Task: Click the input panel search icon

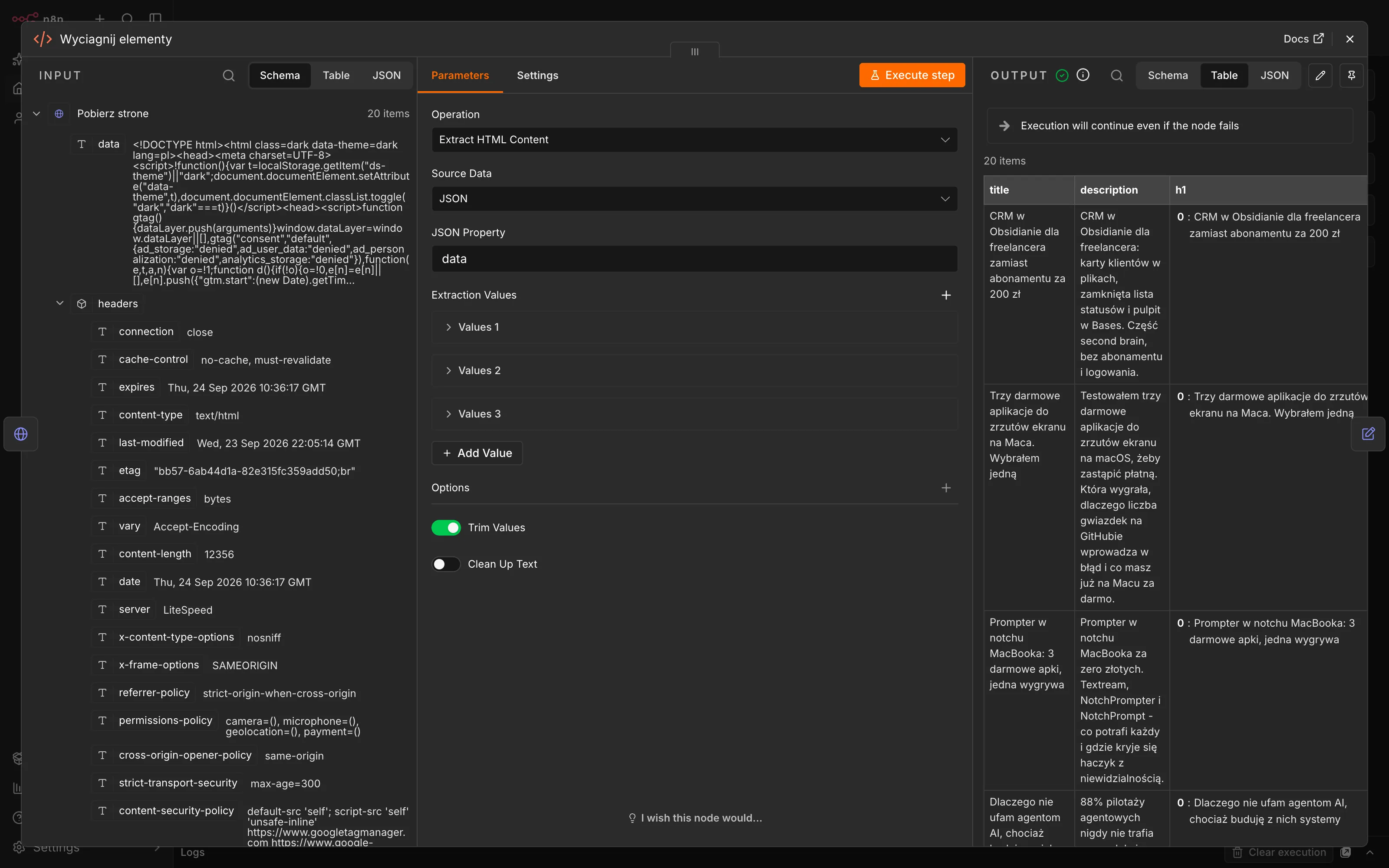Action: [x=228, y=75]
